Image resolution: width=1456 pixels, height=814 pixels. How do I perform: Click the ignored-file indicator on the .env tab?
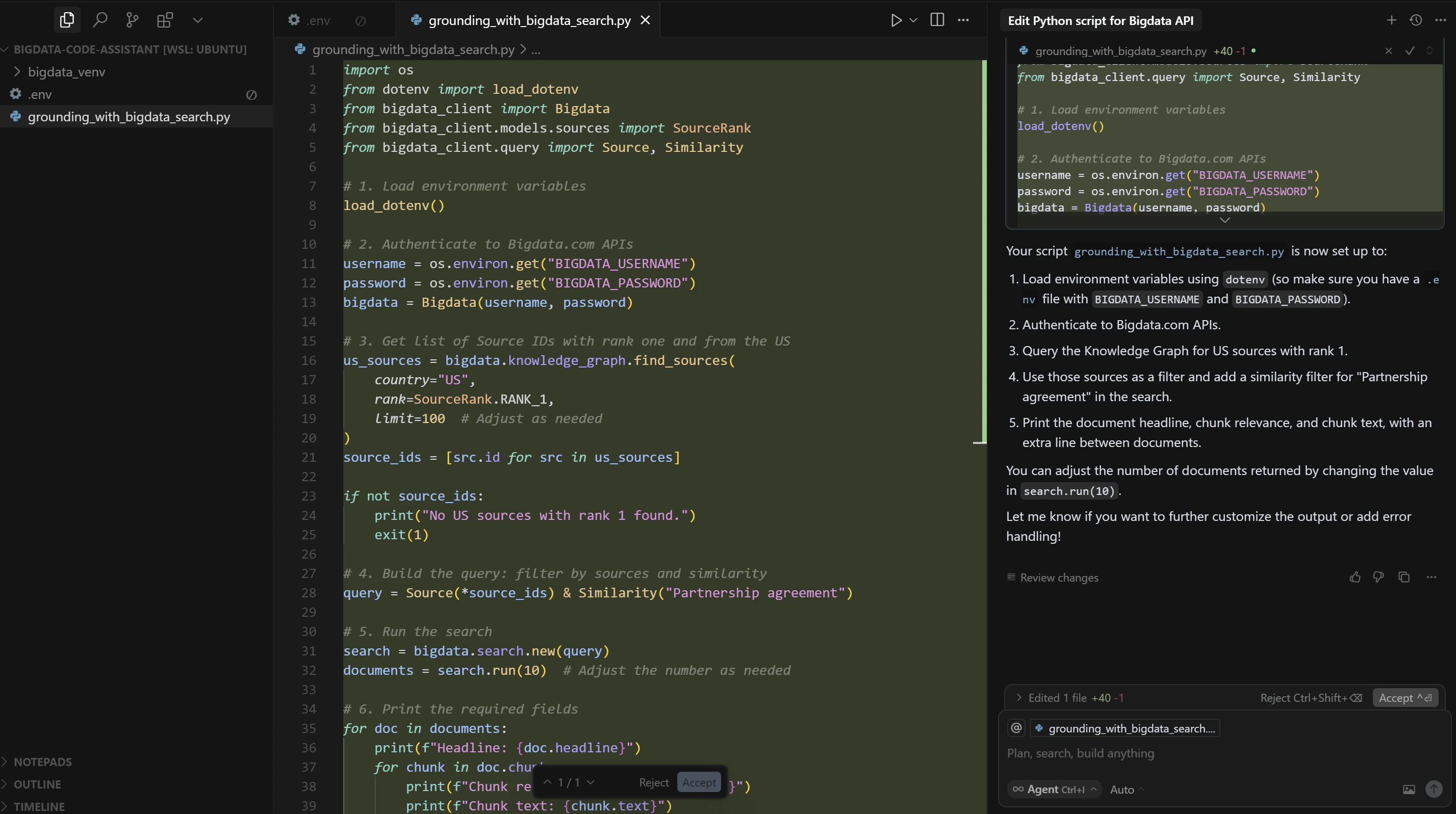361,21
